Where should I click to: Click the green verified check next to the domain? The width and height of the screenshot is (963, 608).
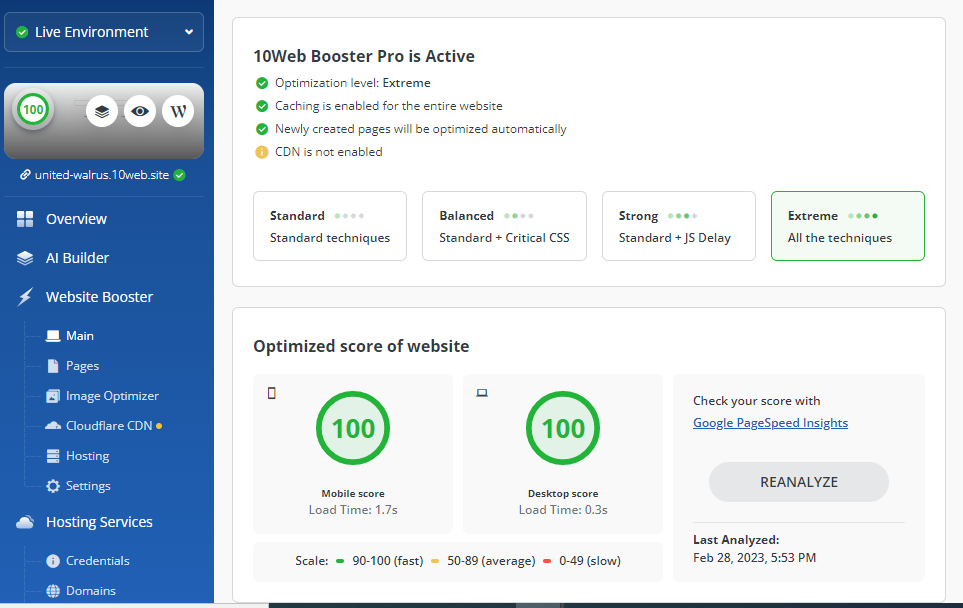click(179, 175)
